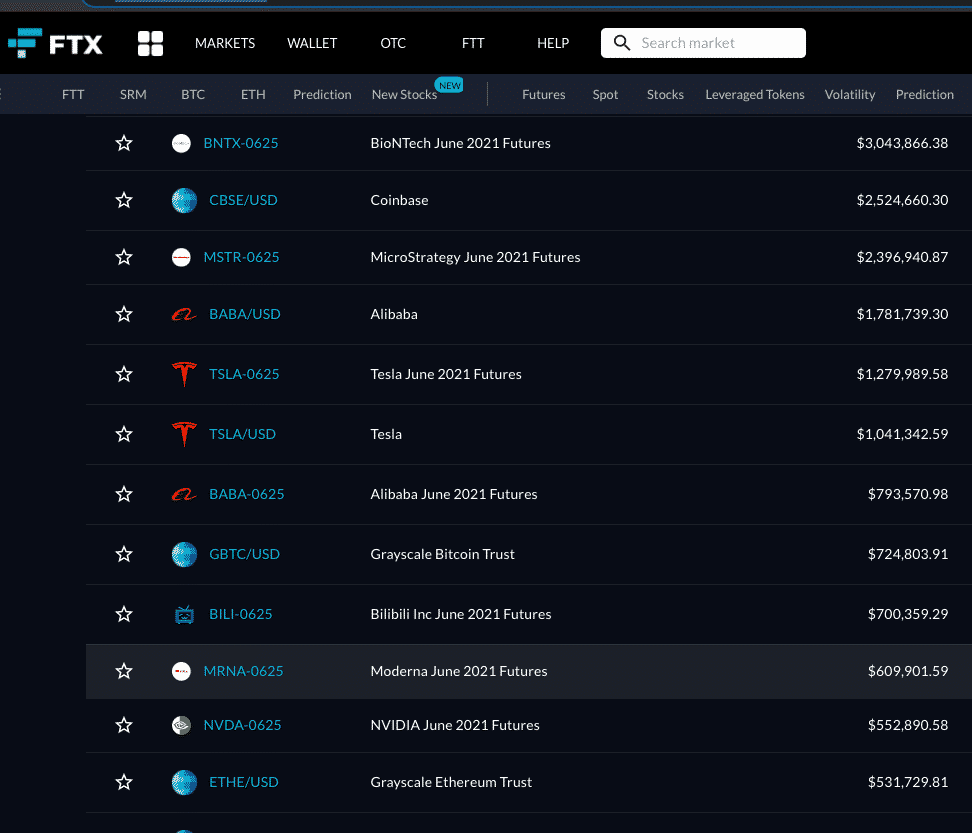Open the HELP menu

click(553, 43)
